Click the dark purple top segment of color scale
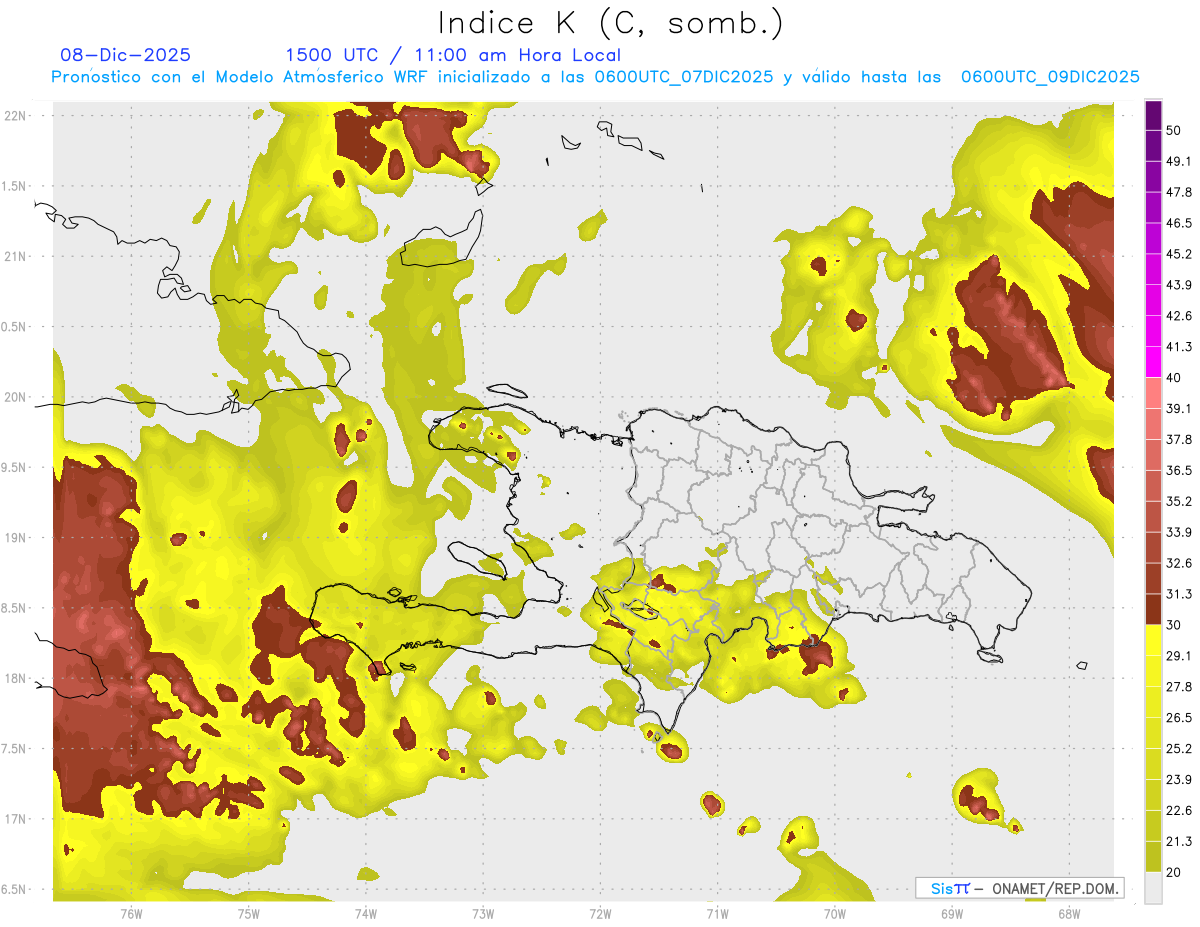Screen dimensions: 1200x927 coord(1153,116)
